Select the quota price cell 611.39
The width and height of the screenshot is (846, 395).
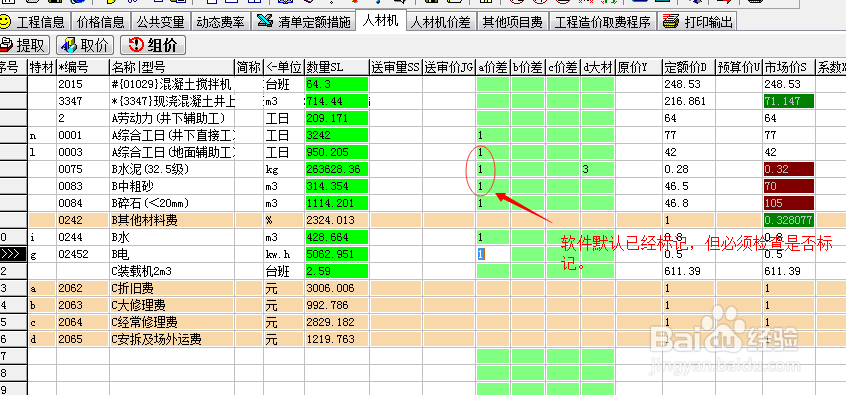click(688, 271)
